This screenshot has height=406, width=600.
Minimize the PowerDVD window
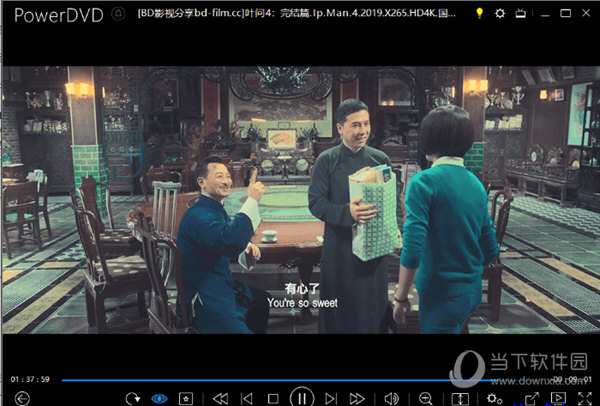(545, 15)
